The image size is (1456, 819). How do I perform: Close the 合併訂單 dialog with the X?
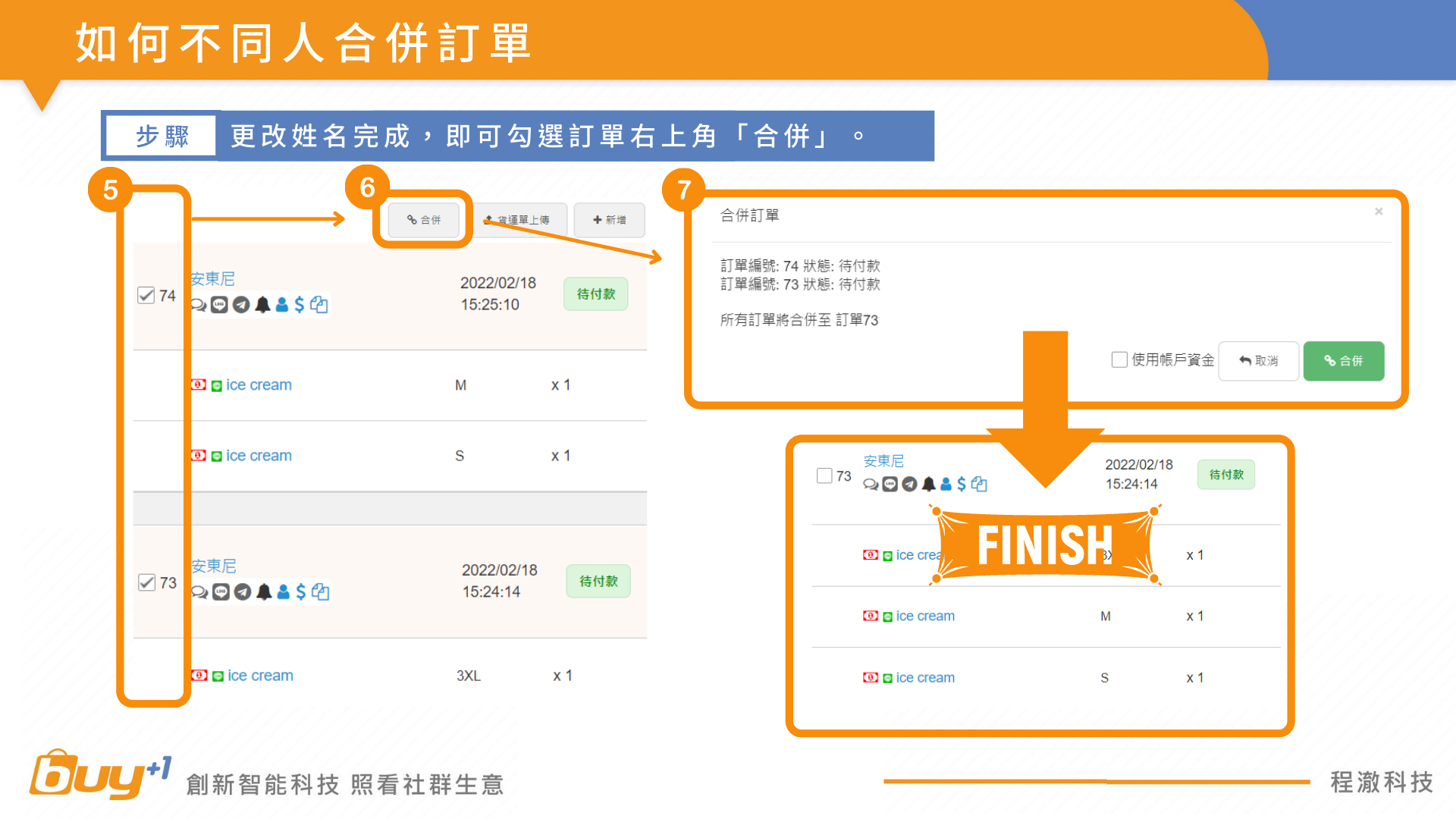1379,212
